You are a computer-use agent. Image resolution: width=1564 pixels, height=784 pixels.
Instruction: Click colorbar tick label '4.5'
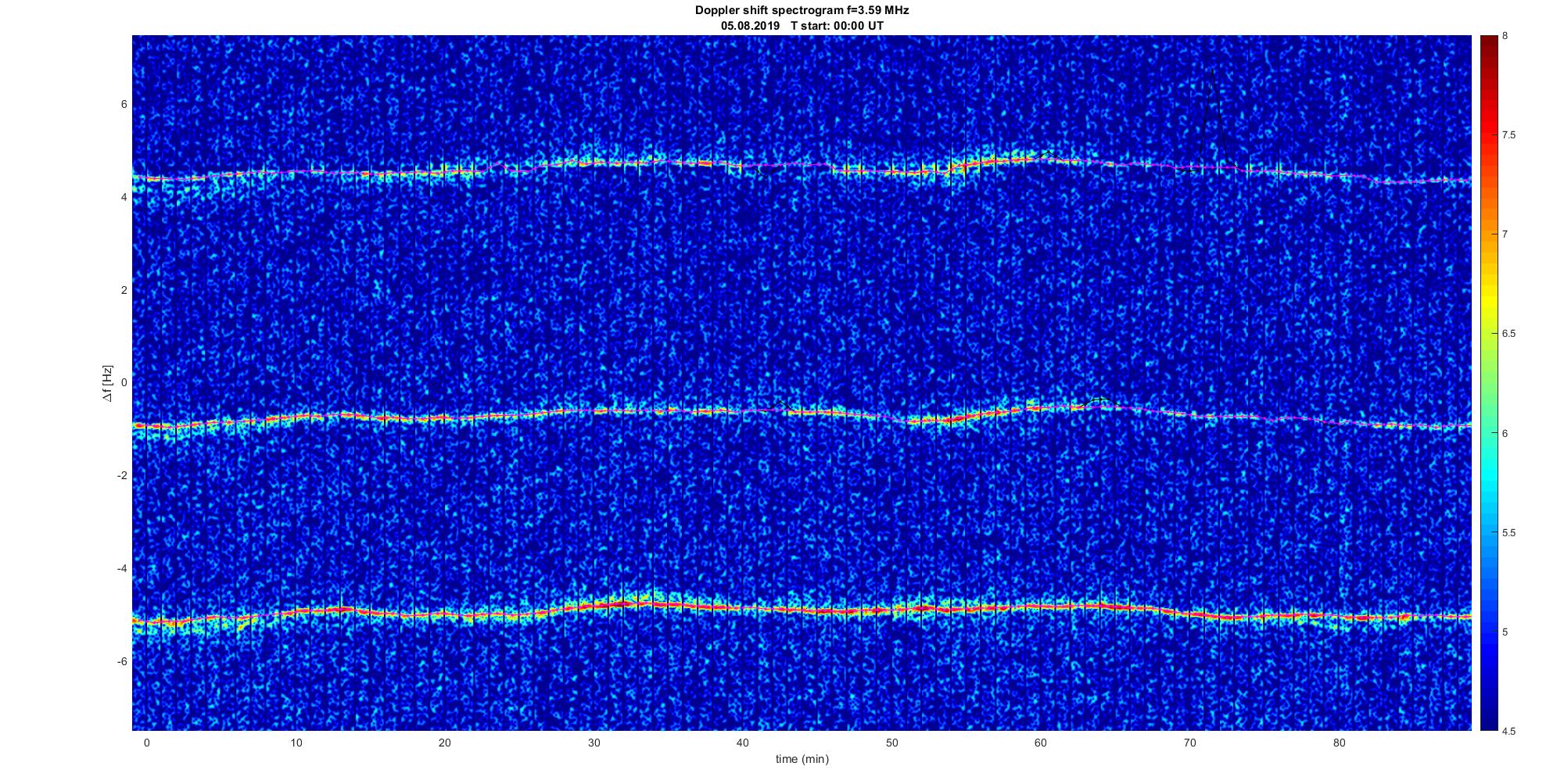tap(1509, 732)
